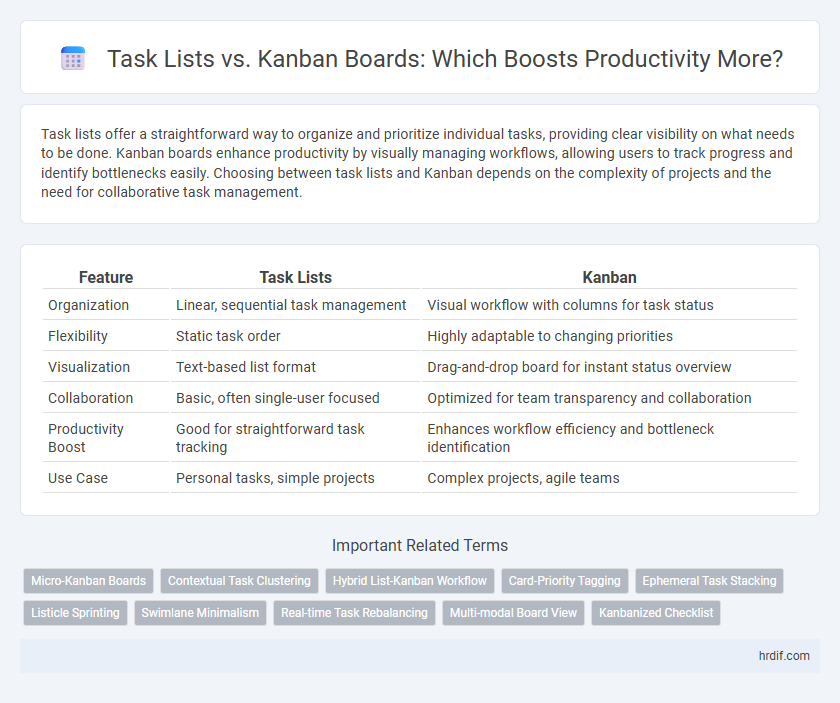
Task: Select the Listicle Sprinting tag
Action: click(75, 613)
